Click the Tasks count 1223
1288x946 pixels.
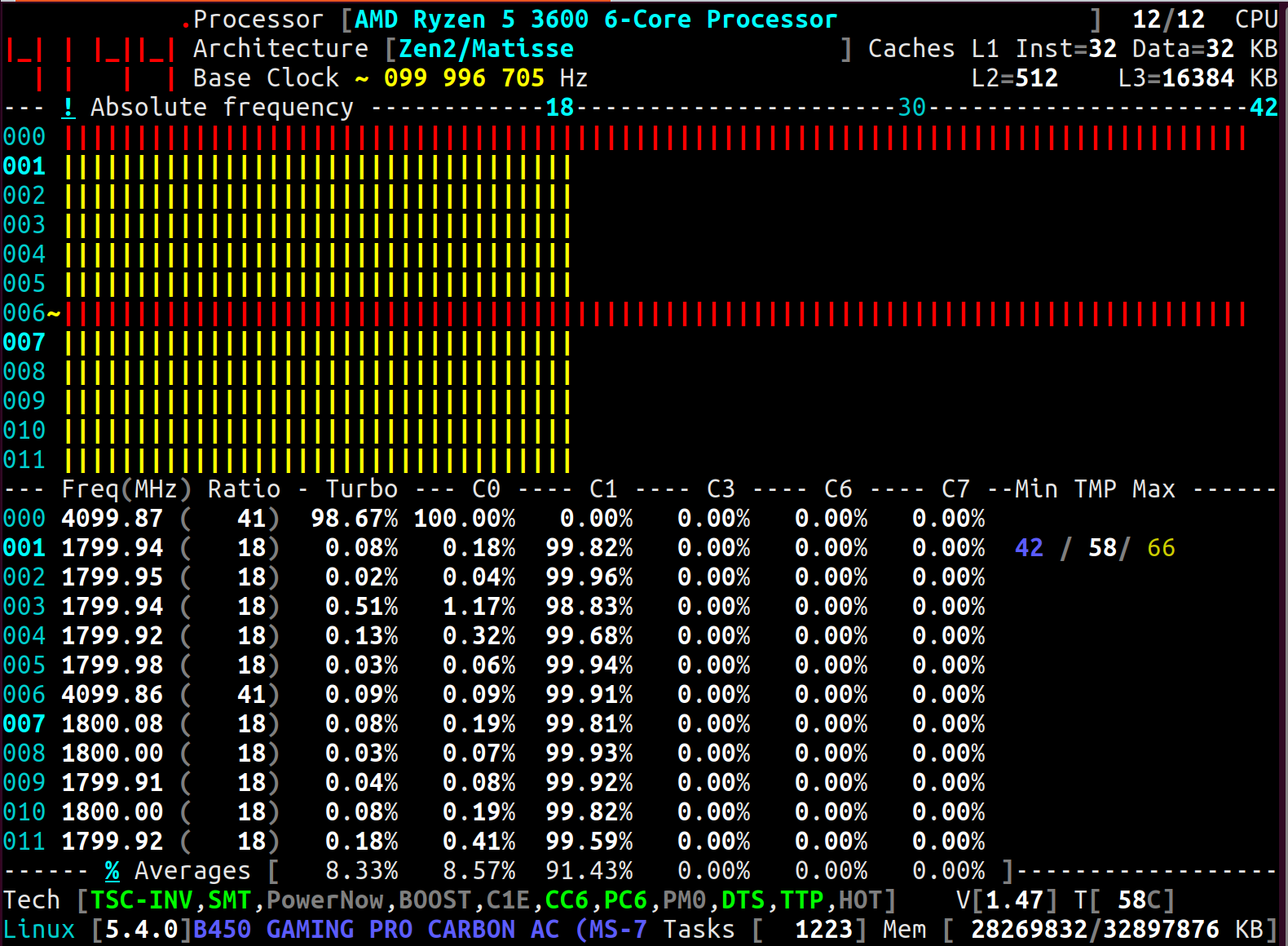pyautogui.click(x=823, y=930)
